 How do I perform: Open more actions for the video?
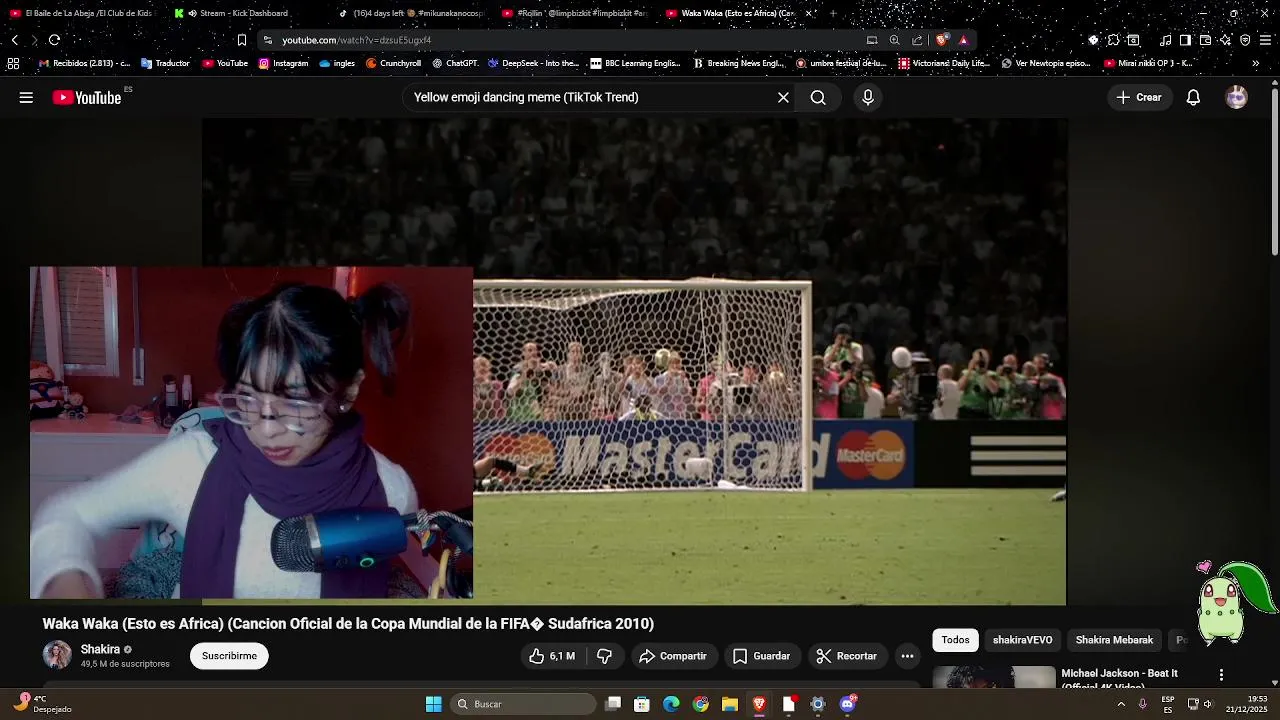pyautogui.click(x=907, y=656)
